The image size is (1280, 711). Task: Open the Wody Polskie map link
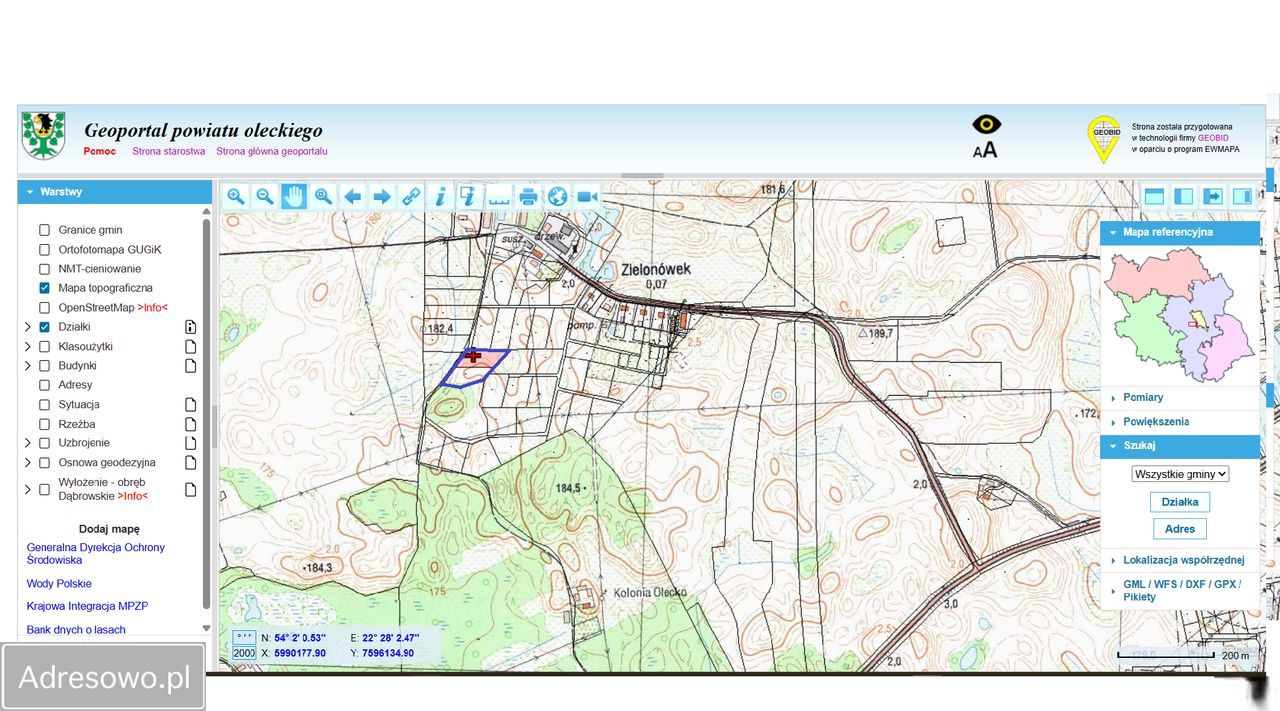click(x=59, y=584)
